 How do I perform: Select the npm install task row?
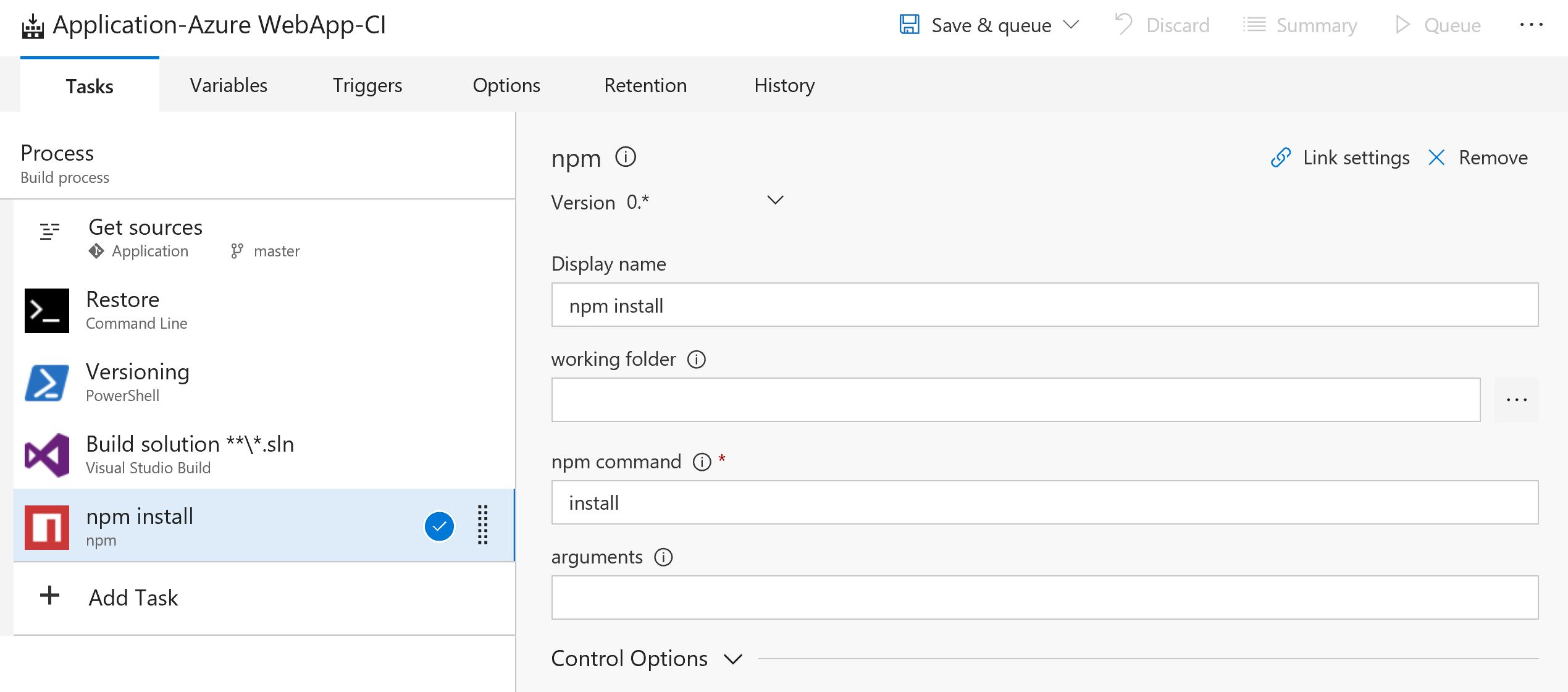click(x=264, y=526)
